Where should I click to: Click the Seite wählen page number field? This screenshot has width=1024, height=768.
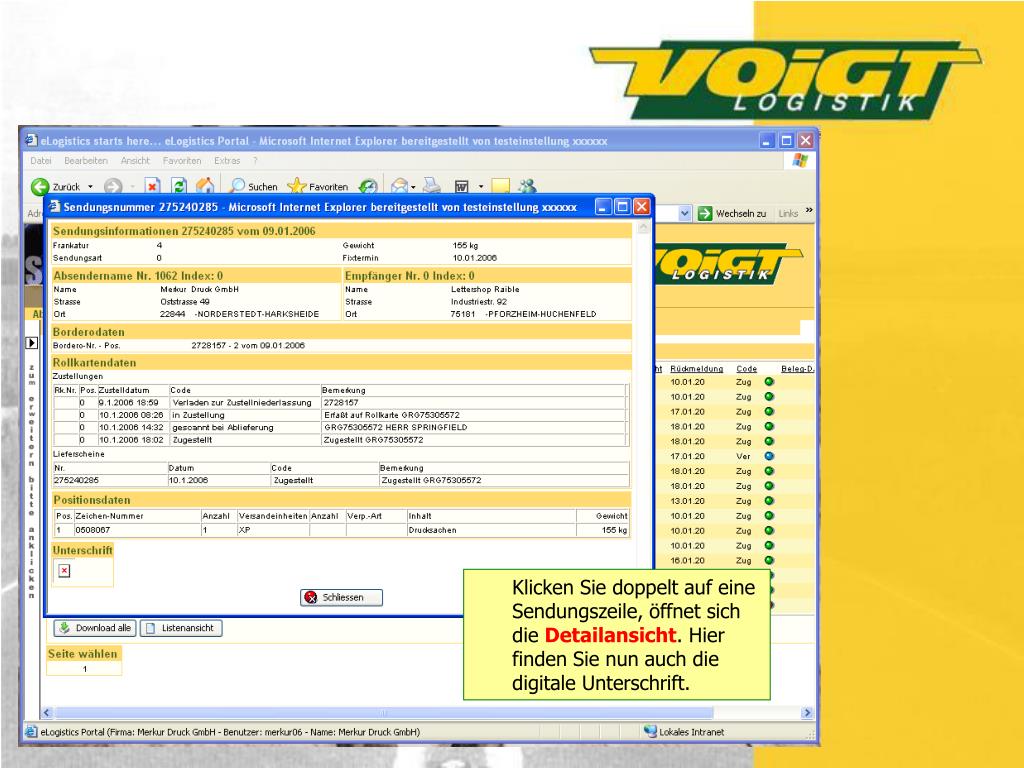pos(84,669)
